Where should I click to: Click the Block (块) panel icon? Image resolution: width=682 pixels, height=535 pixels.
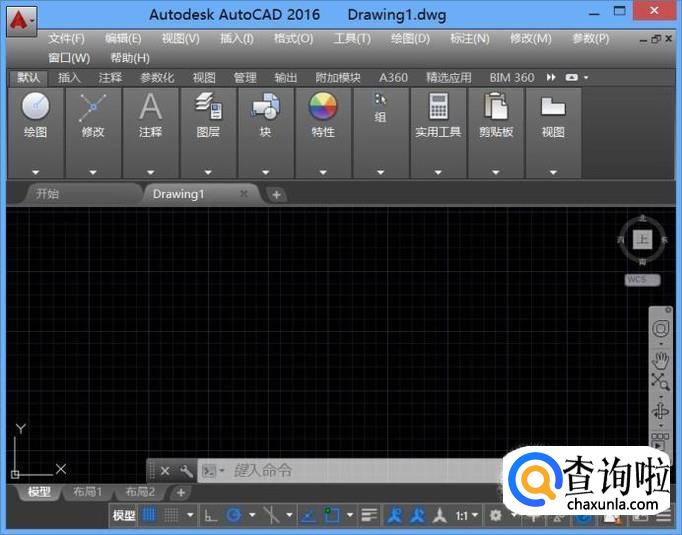(265, 108)
